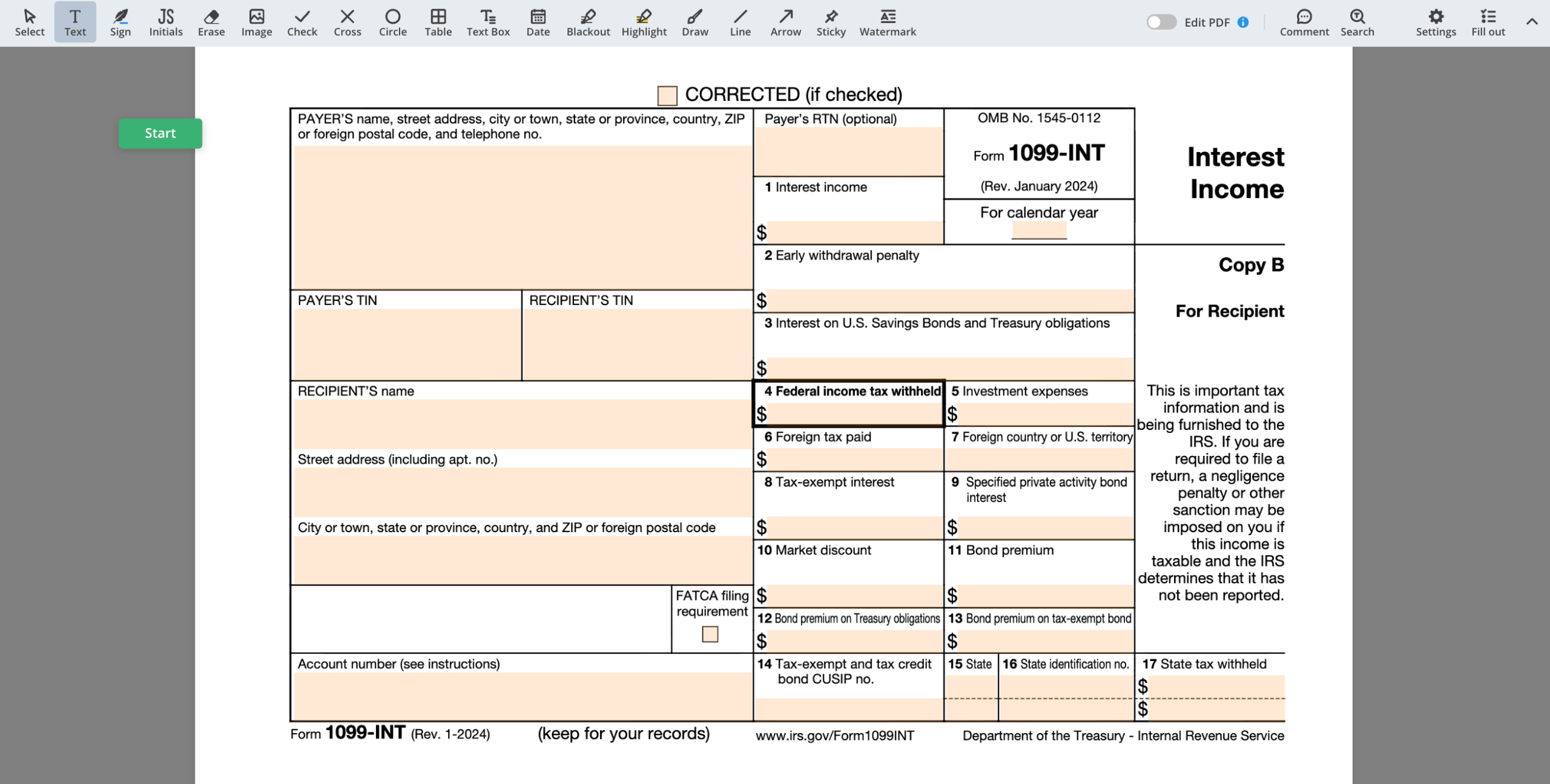
Task: Add a Sticky note
Action: click(831, 22)
